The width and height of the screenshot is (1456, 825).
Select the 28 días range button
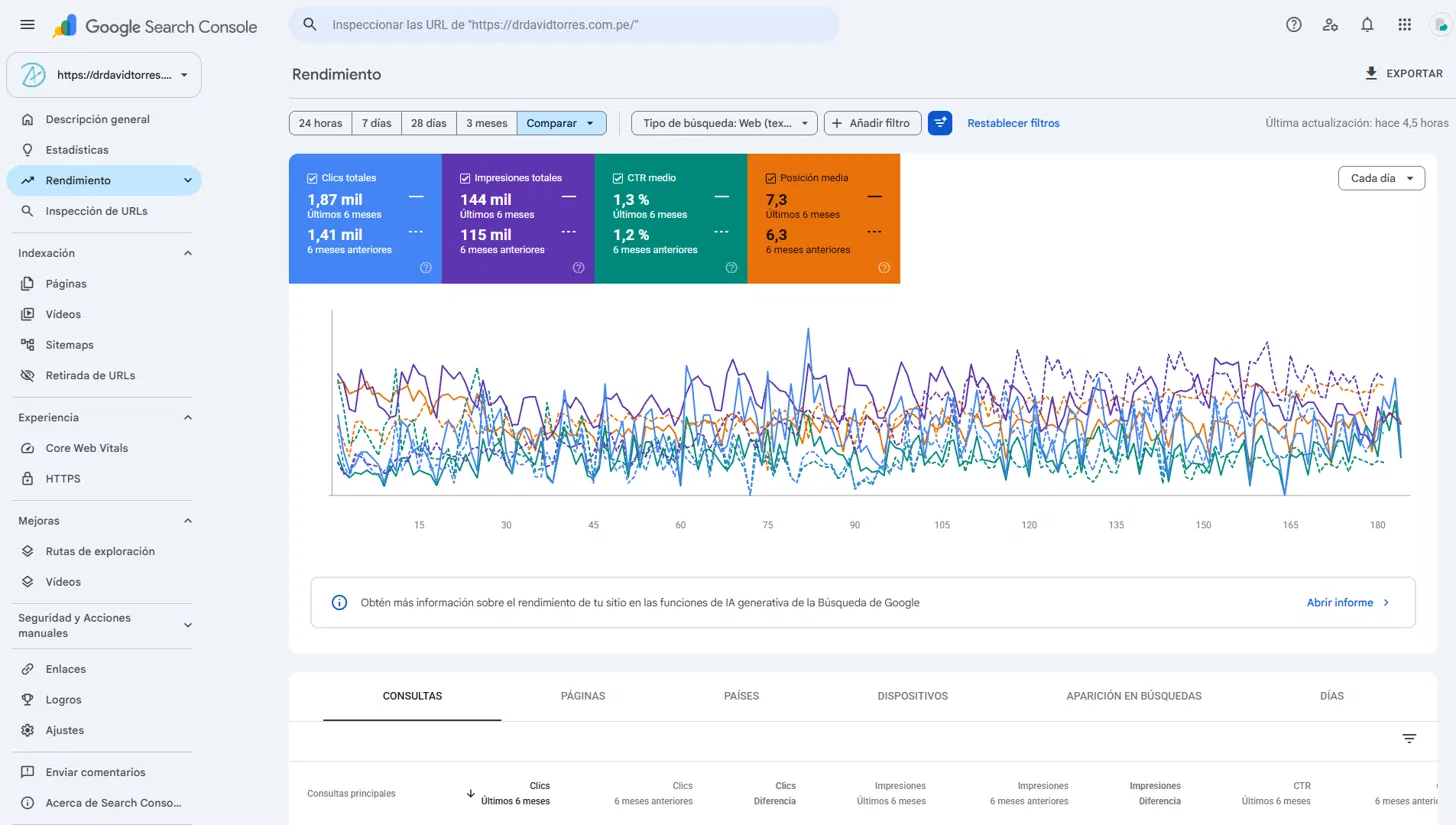(x=429, y=123)
